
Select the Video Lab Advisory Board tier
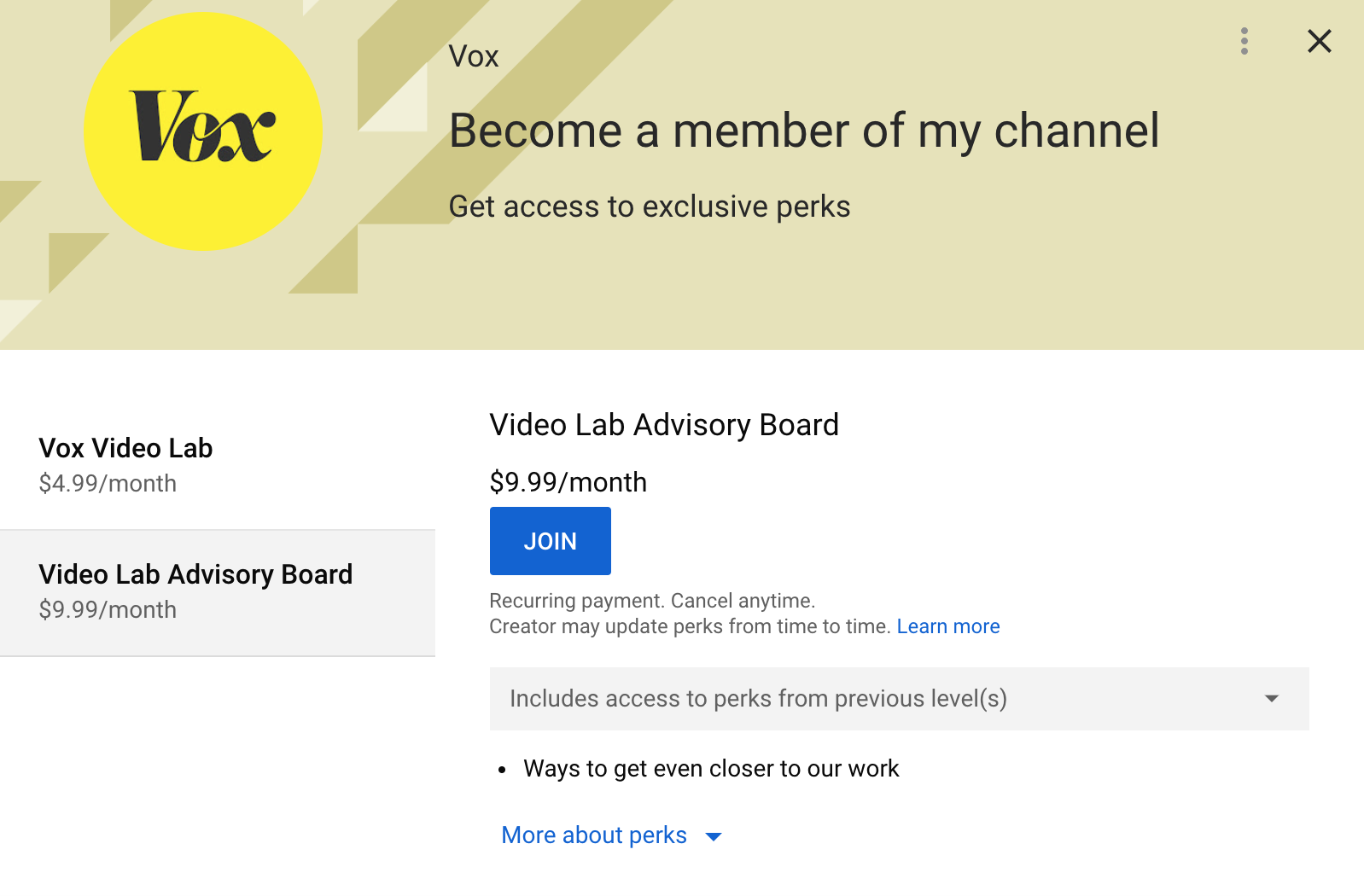click(x=218, y=593)
